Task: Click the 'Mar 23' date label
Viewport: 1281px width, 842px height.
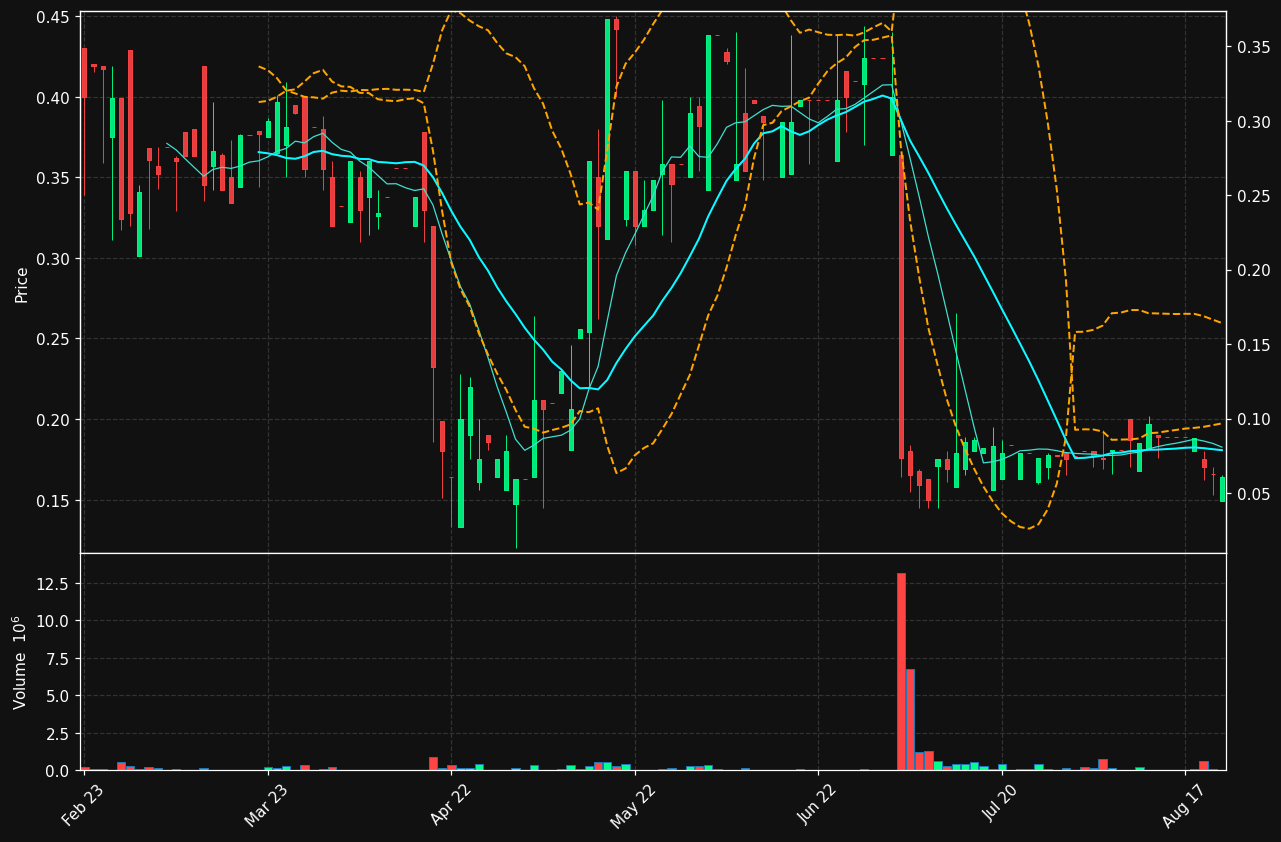Action: click(267, 805)
